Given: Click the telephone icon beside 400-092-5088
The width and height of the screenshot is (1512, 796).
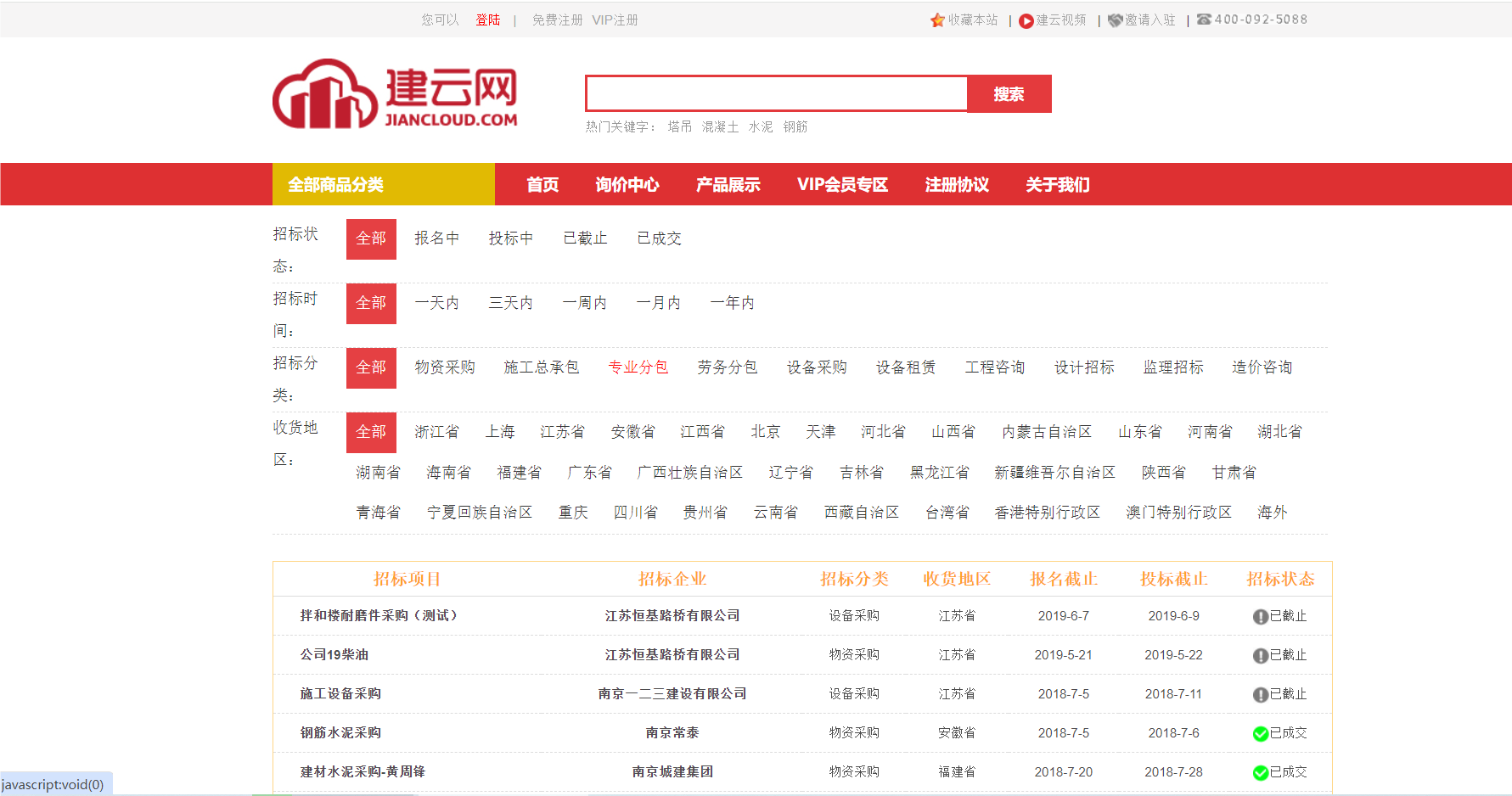Looking at the screenshot, I should point(1204,20).
